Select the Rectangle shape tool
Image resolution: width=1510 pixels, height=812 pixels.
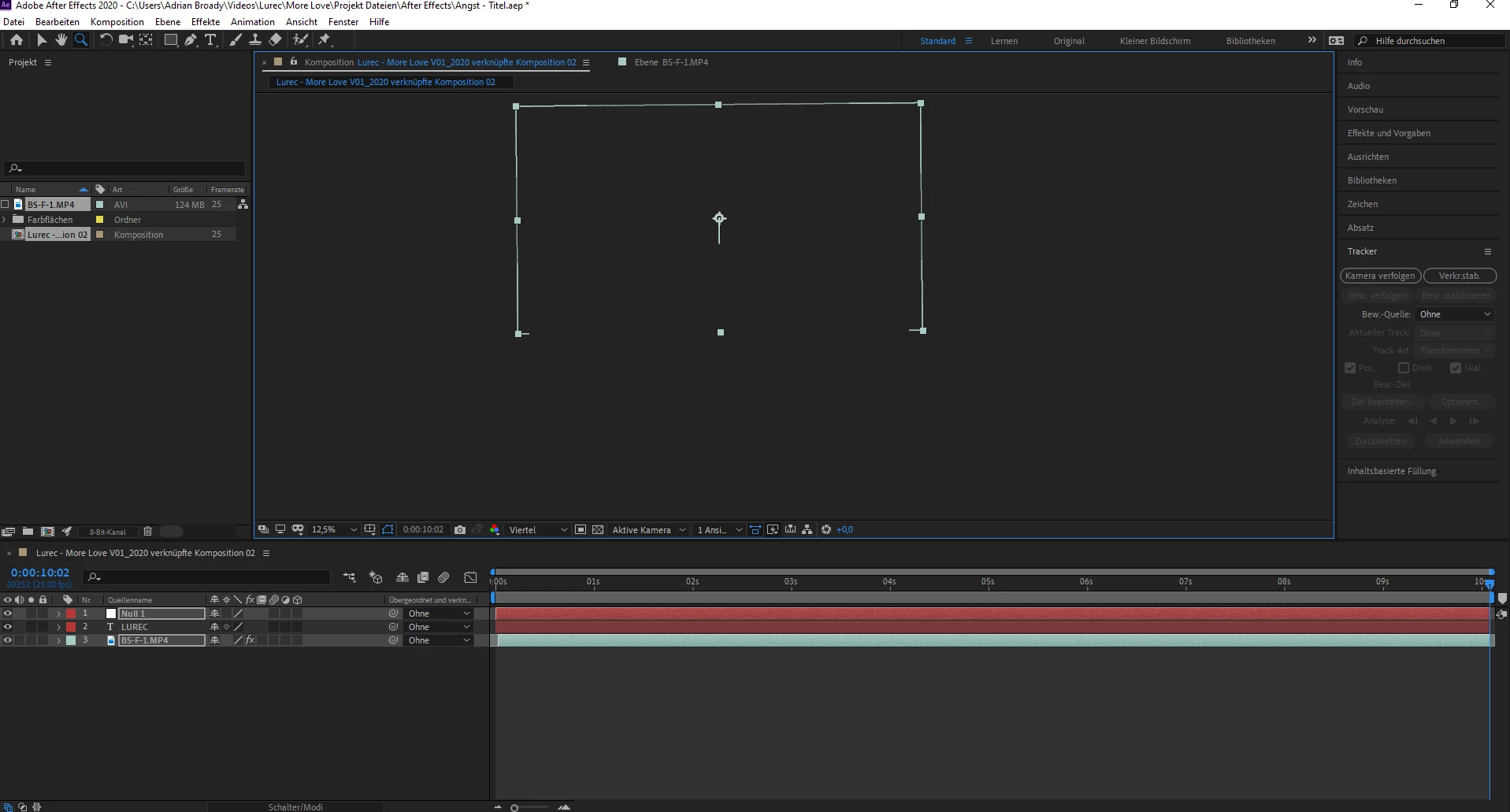(170, 40)
